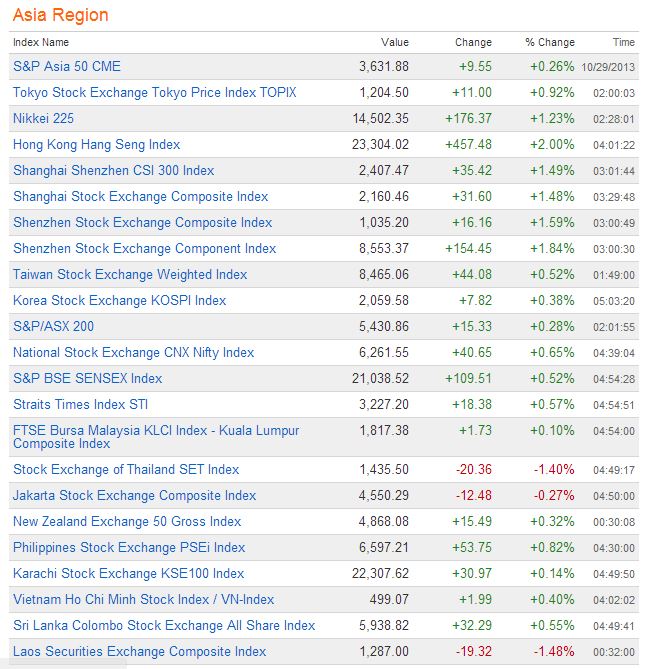Open Philippines Stock Exchange PSEi Index
This screenshot has height=669, width=656.
click(x=129, y=547)
